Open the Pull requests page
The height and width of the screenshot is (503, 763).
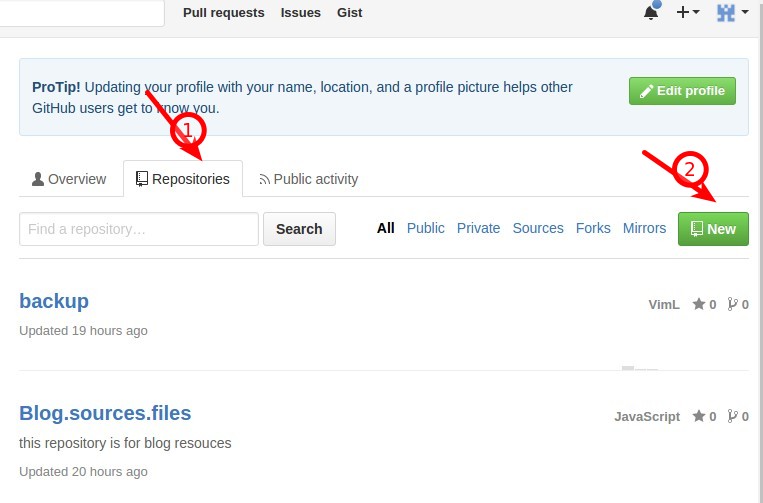pyautogui.click(x=224, y=13)
